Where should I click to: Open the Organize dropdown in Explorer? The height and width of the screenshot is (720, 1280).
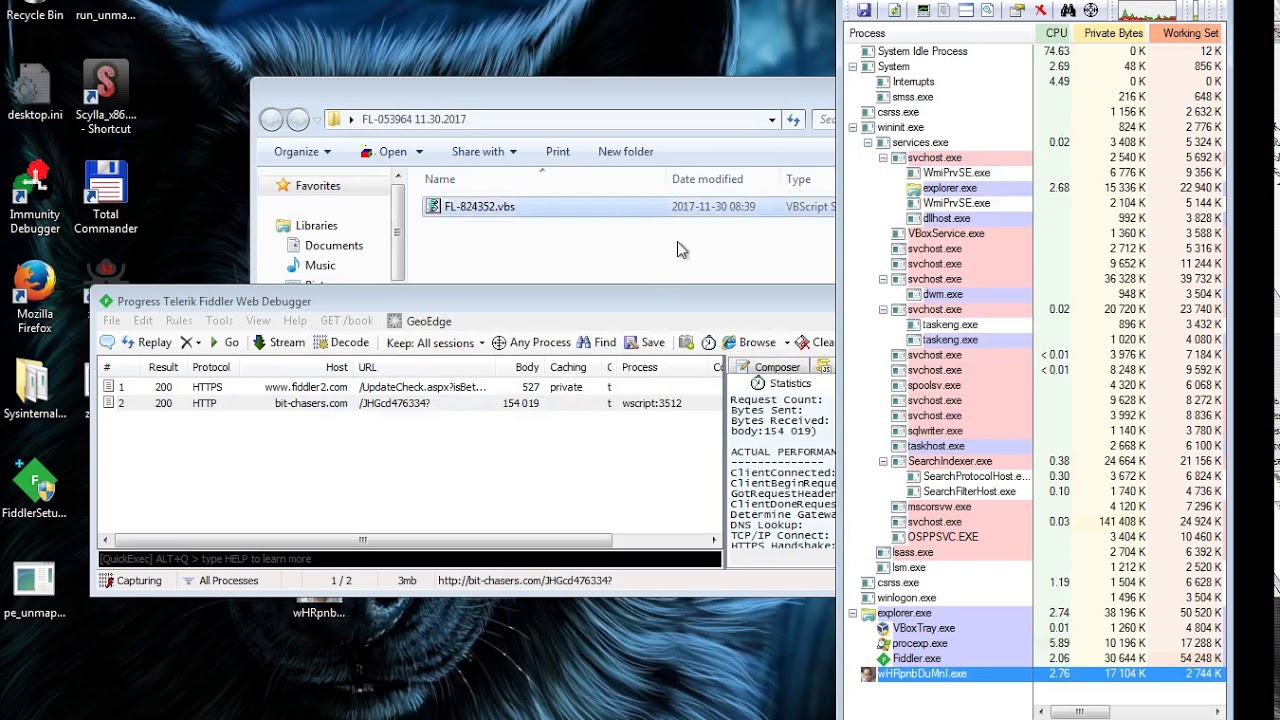[302, 151]
